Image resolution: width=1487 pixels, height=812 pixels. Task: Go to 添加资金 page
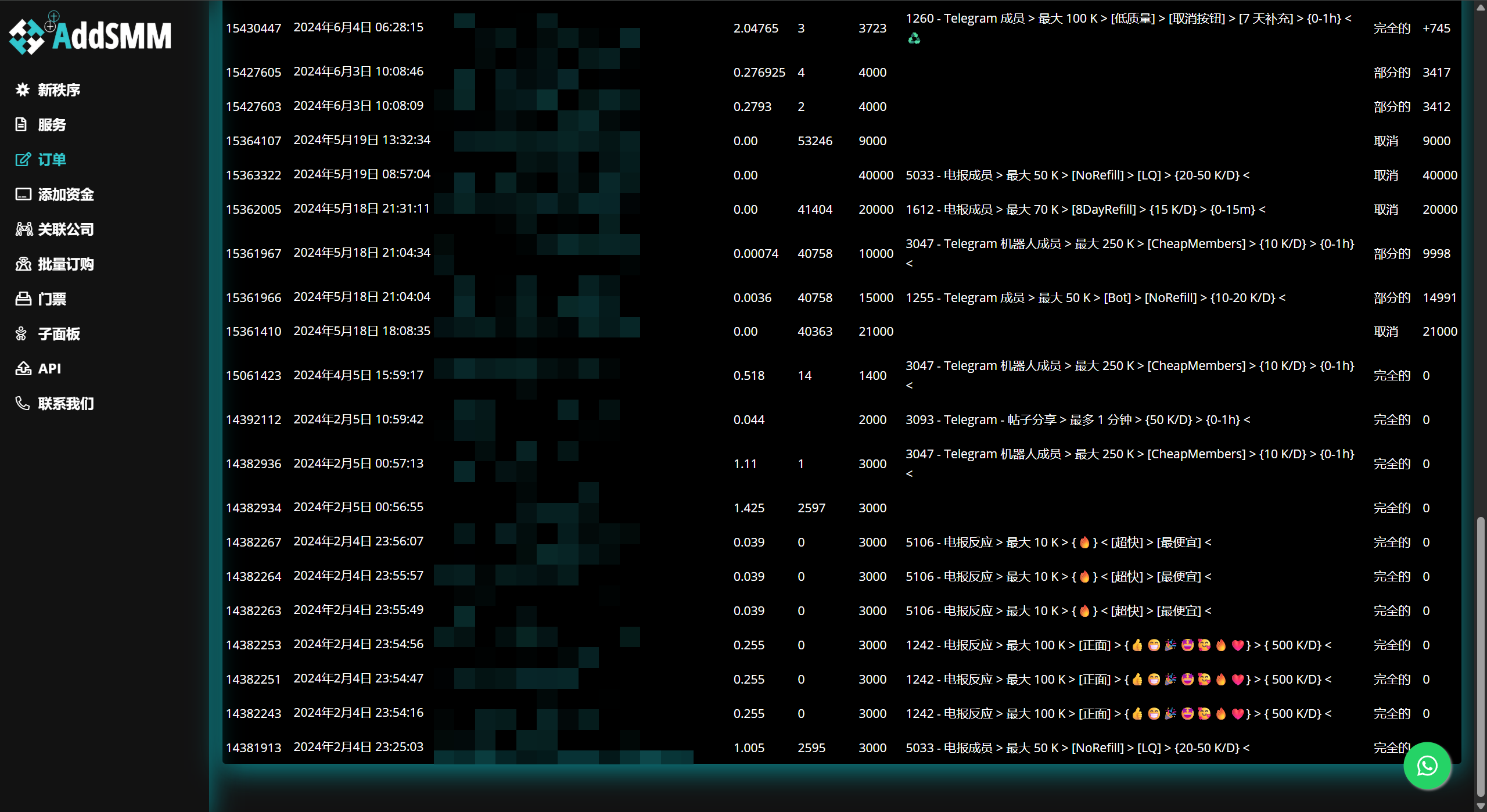coord(66,195)
